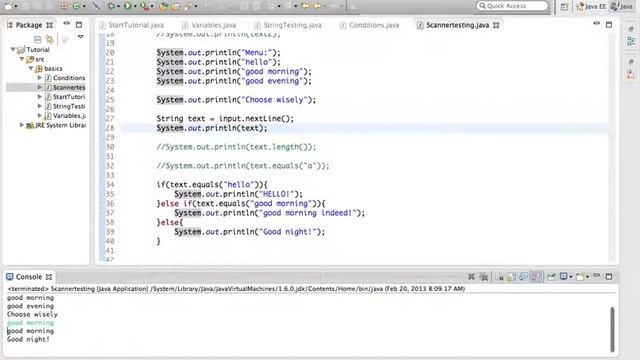Image resolution: width=640 pixels, height=360 pixels.
Task: Open the Debug button dropdown arrow
Action: [119, 7]
